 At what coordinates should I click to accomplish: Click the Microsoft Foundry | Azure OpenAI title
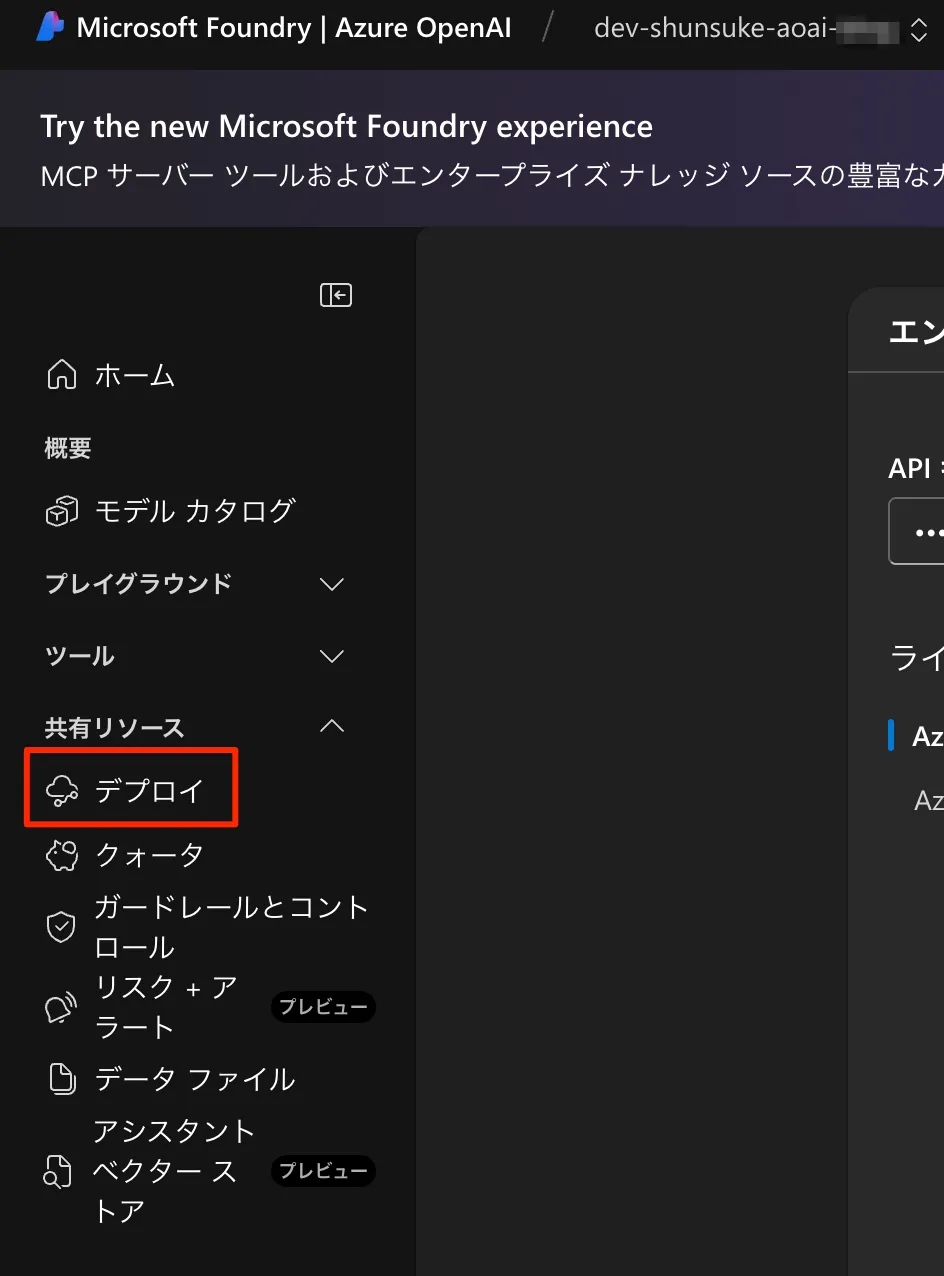(293, 28)
